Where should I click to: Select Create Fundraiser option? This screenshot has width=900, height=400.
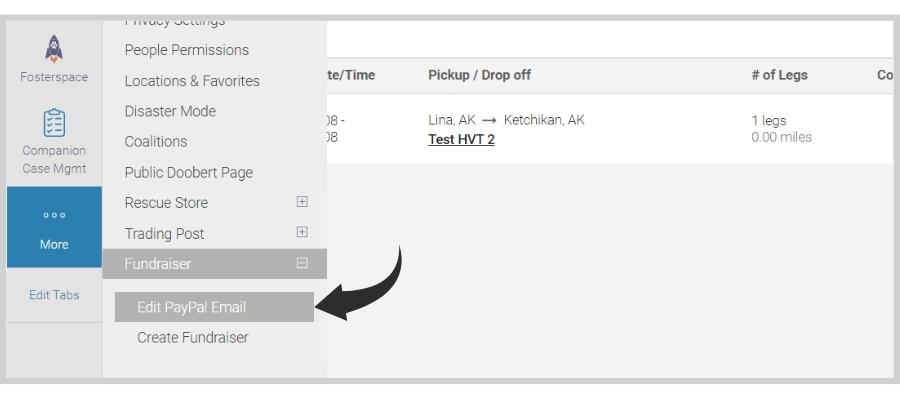tap(193, 337)
